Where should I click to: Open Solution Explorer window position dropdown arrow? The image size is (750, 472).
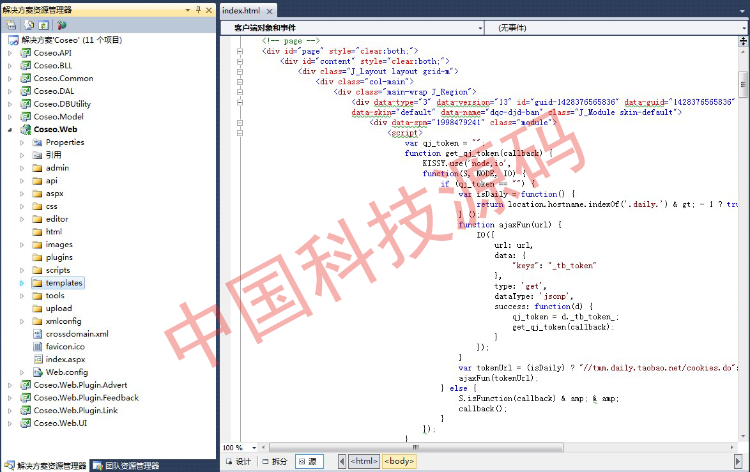click(x=188, y=10)
